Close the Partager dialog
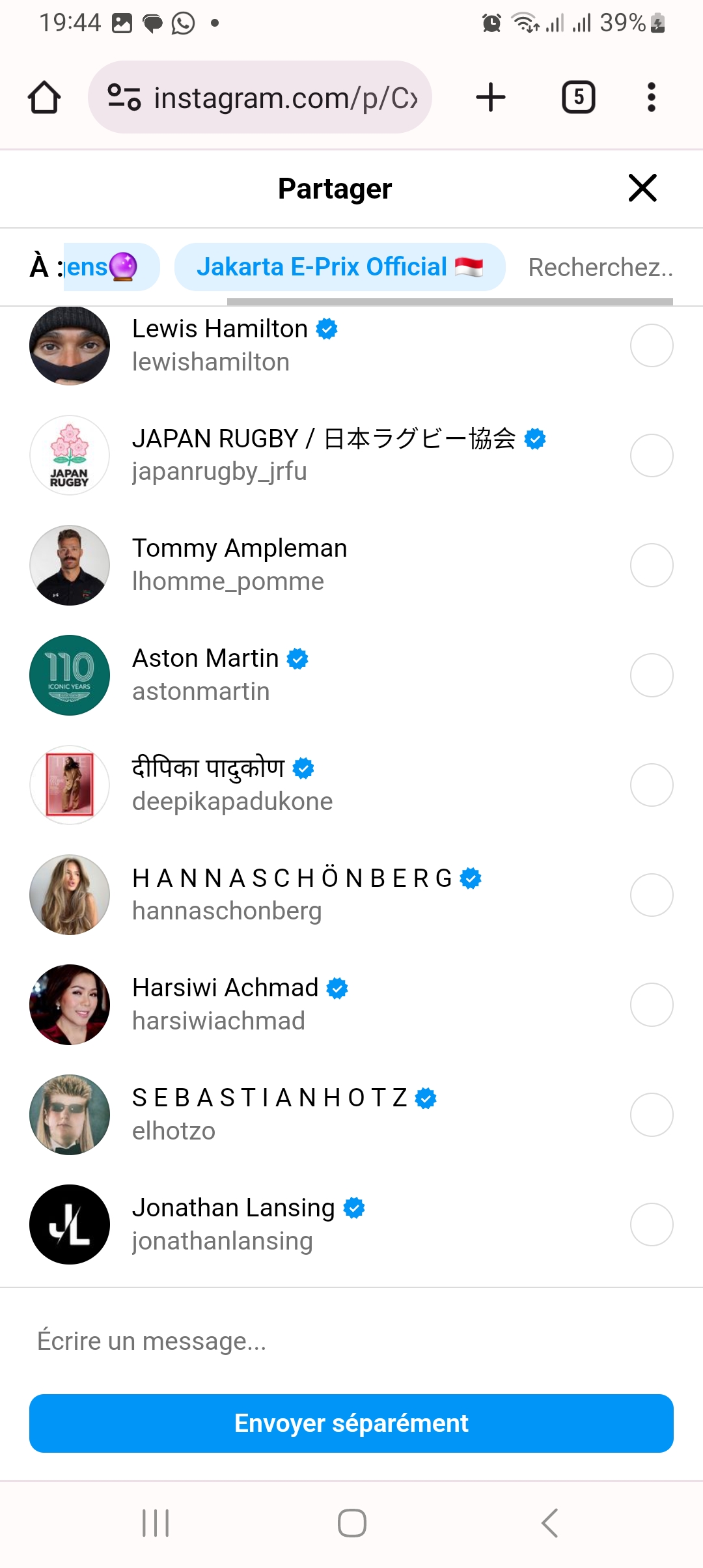Image resolution: width=703 pixels, height=1568 pixels. 642,188
